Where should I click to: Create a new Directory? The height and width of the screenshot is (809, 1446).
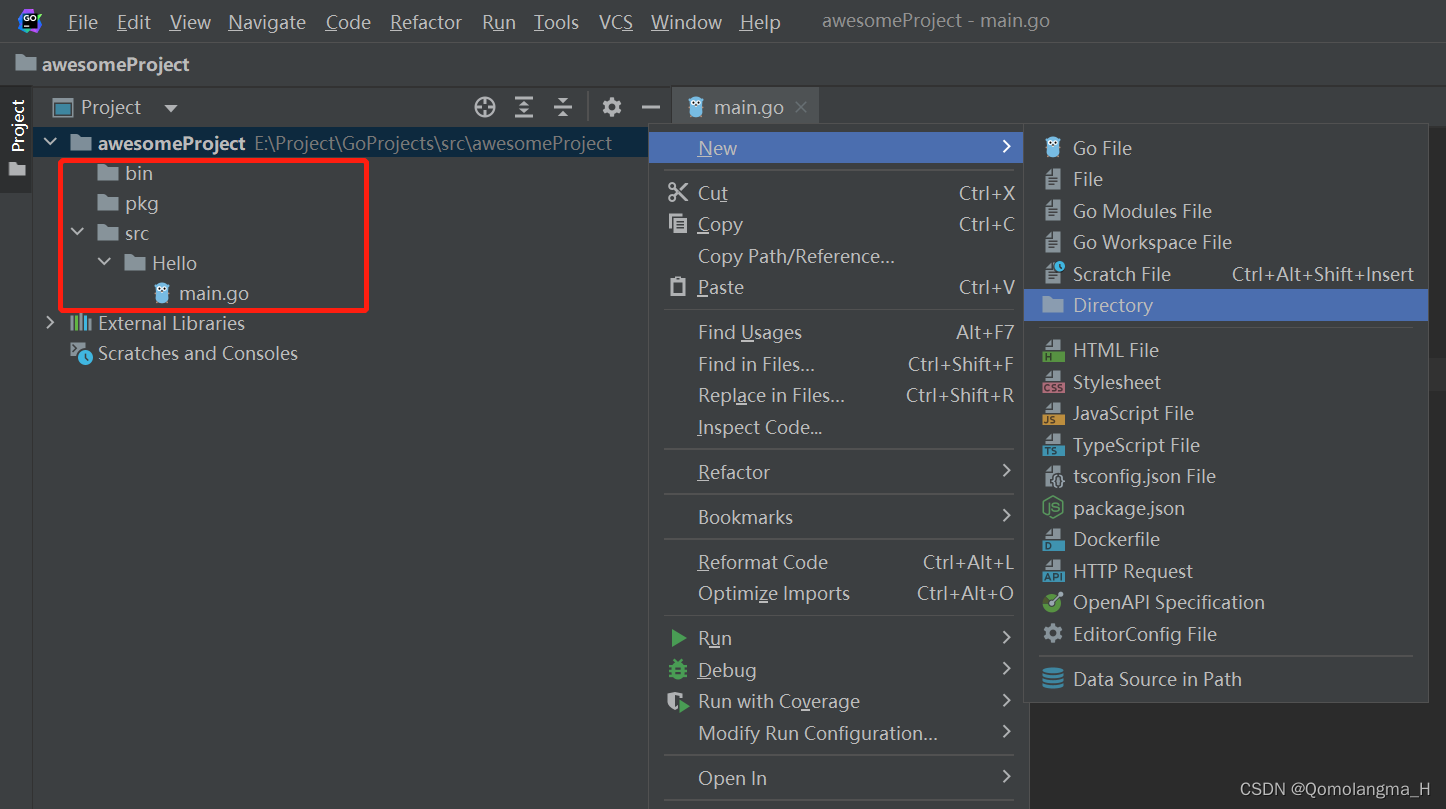point(1226,305)
